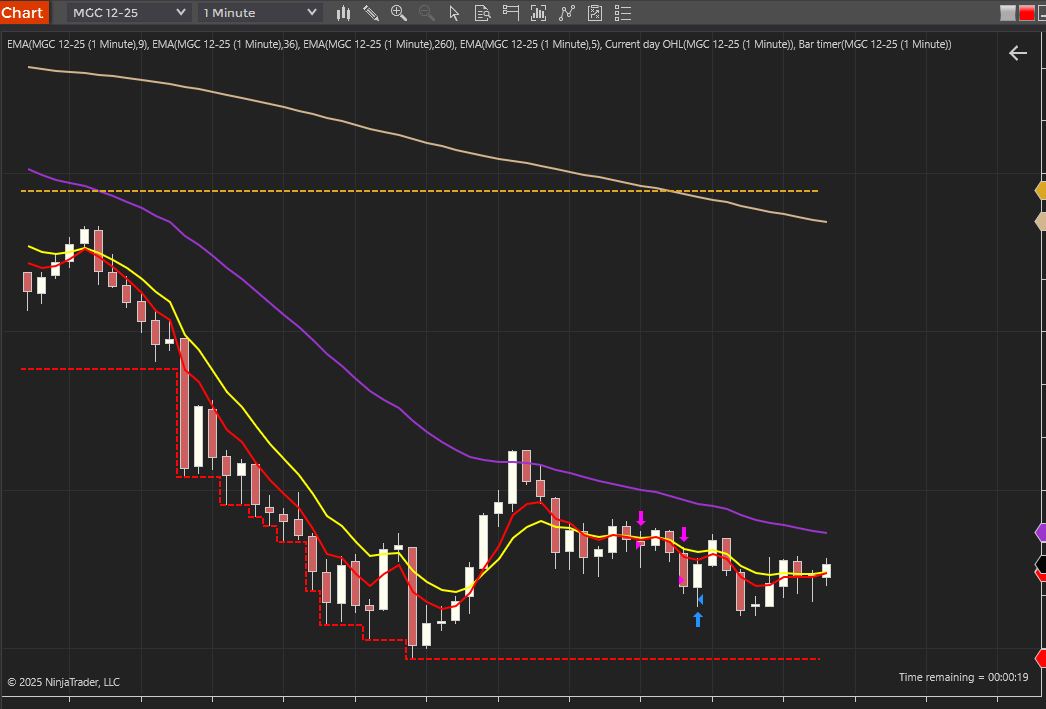The image size is (1046, 709).
Task: Click the red interval link button
Action: point(1027,13)
